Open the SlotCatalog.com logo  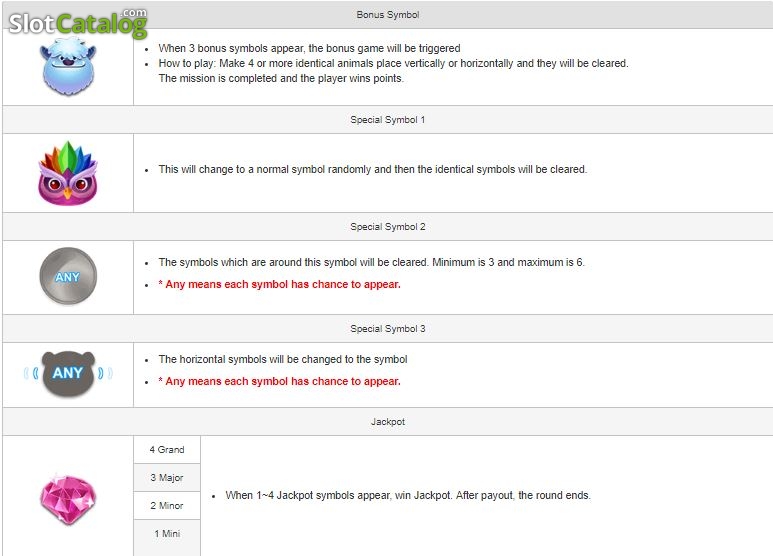pyautogui.click(x=78, y=23)
